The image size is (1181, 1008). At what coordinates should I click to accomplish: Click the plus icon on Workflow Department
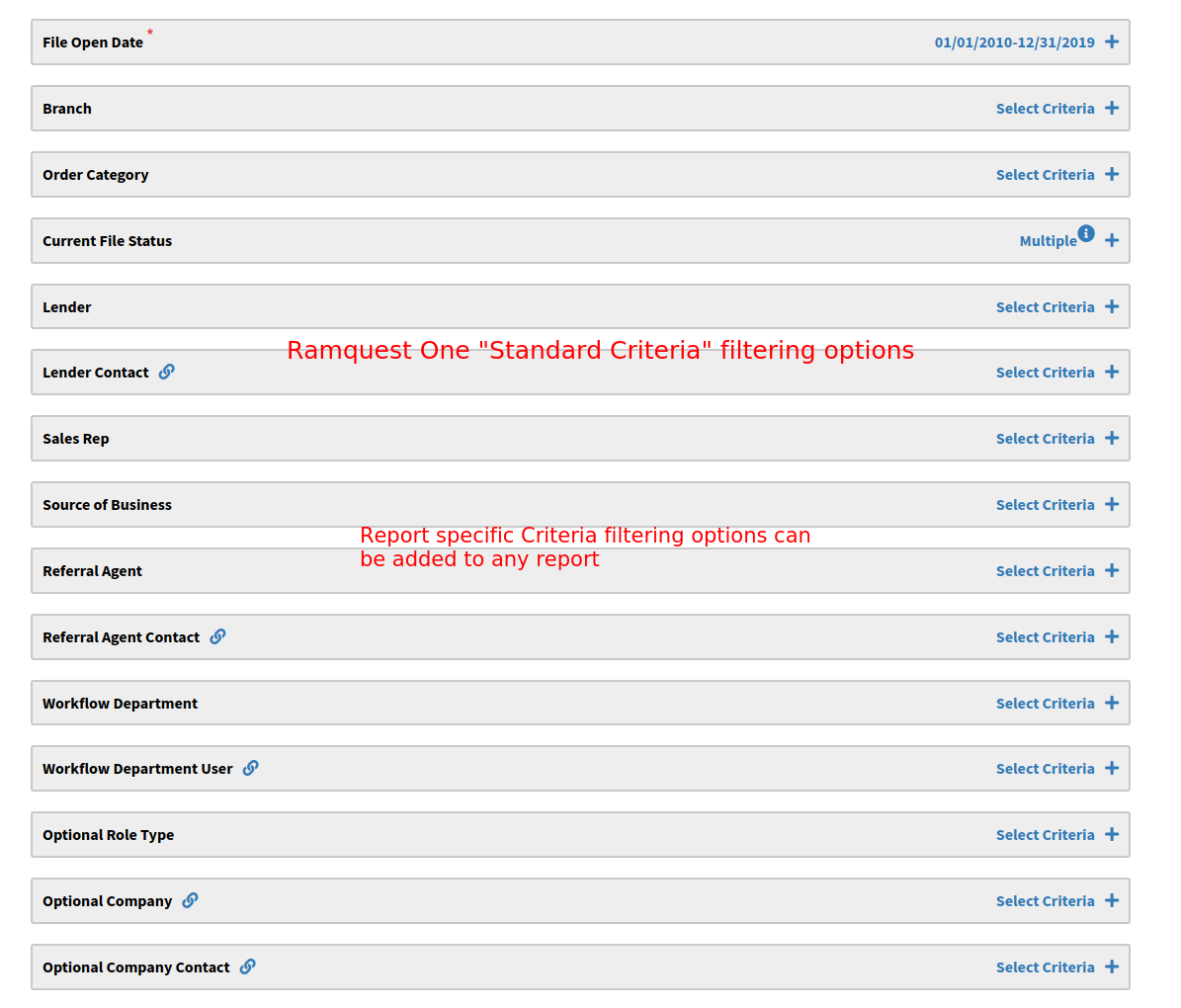pos(1112,703)
